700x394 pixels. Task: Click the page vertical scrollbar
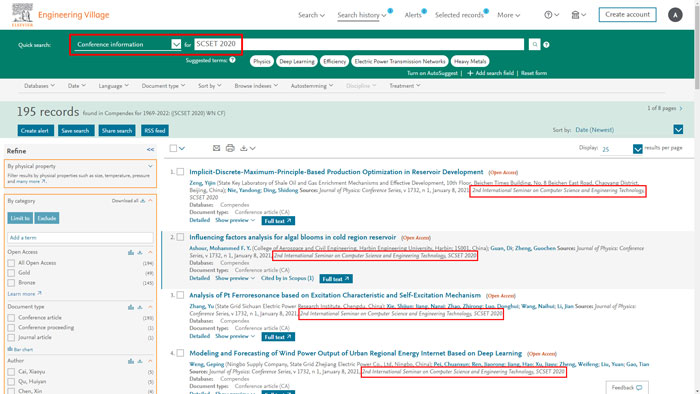tap(697, 45)
